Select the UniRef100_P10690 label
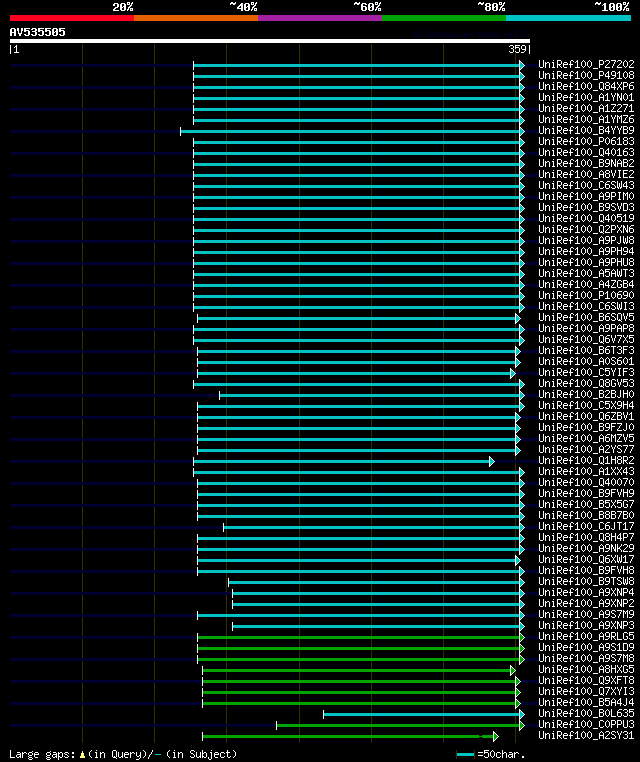The height and width of the screenshot is (762, 640). [586, 295]
